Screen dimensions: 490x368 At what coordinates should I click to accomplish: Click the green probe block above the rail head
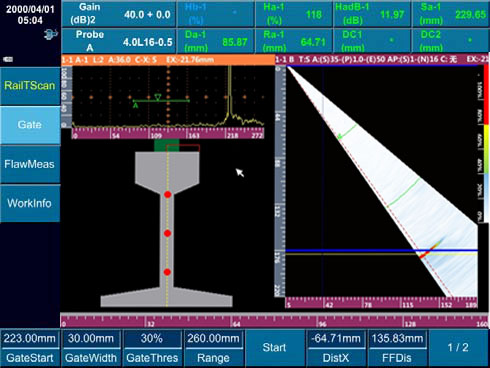[x=166, y=146]
